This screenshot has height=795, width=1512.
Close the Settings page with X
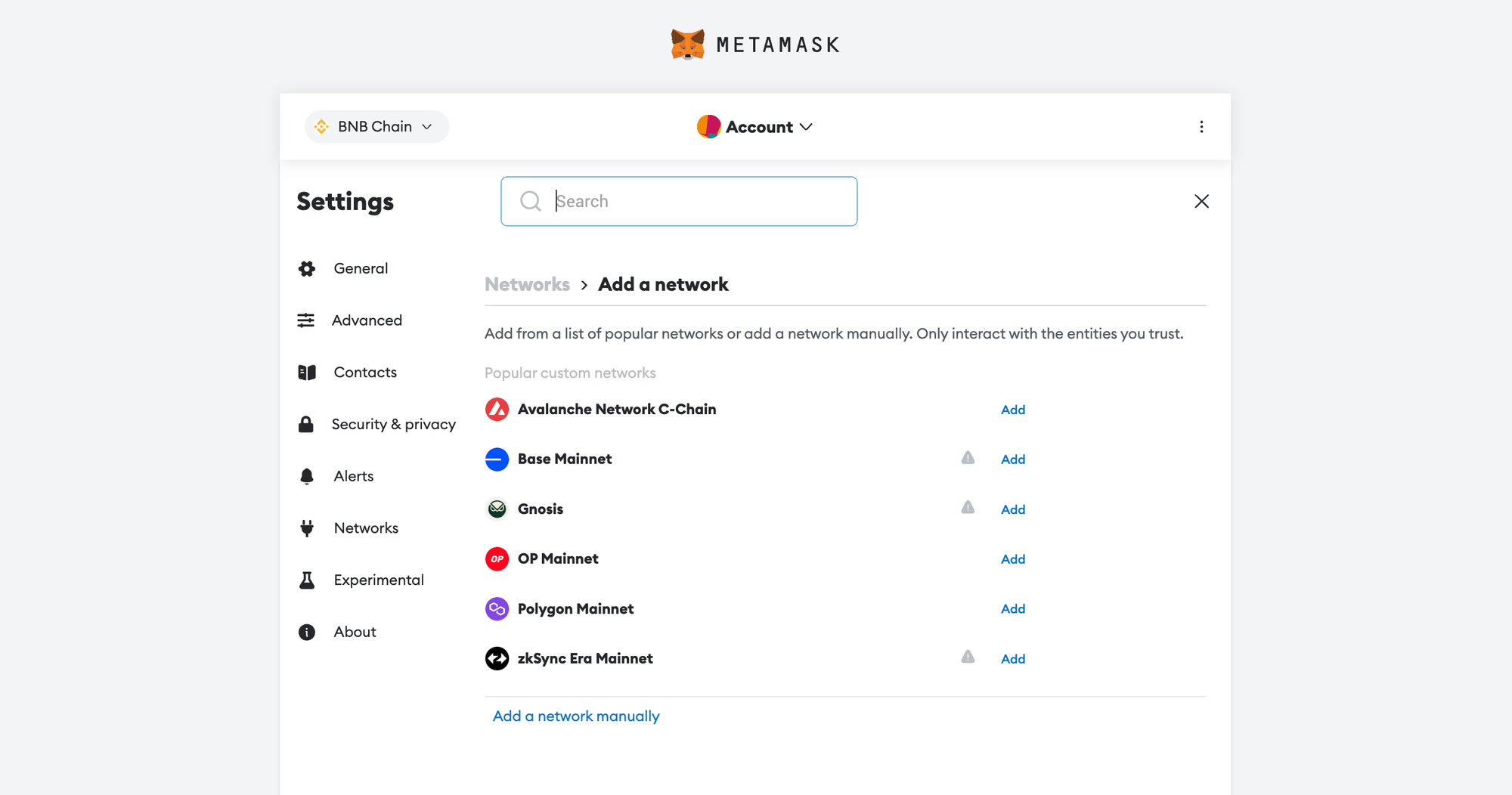point(1201,201)
